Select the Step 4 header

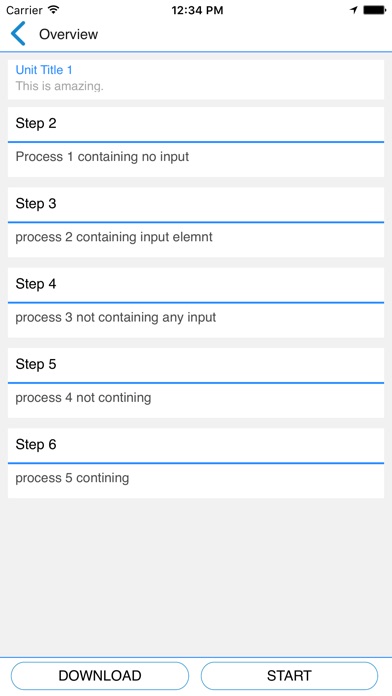click(x=196, y=285)
